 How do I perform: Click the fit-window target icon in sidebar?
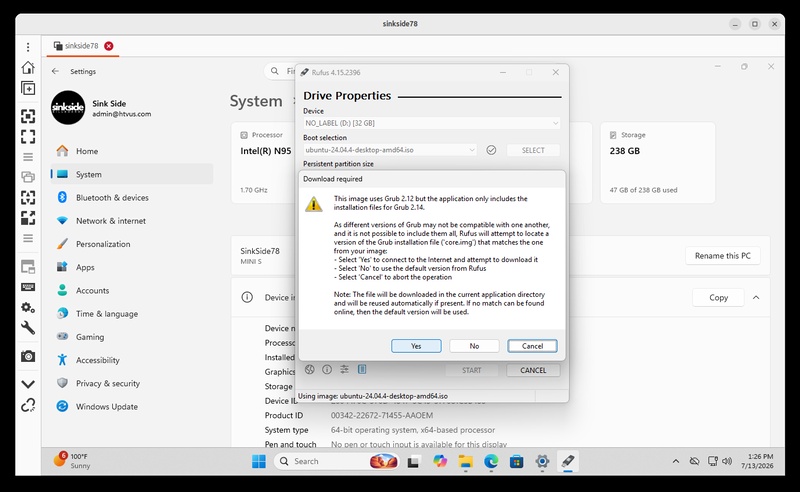(x=28, y=116)
